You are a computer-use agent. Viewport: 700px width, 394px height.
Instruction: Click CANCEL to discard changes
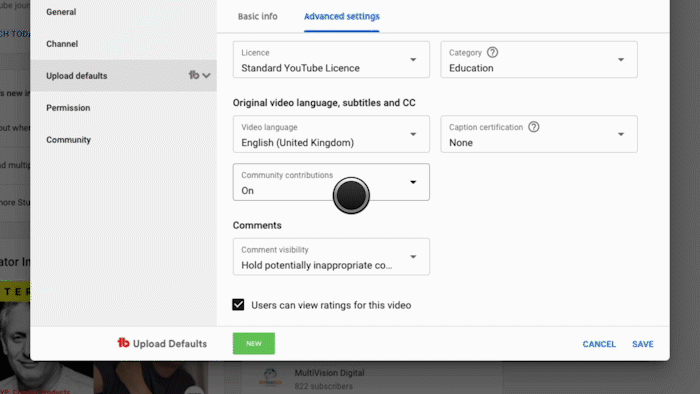[599, 344]
